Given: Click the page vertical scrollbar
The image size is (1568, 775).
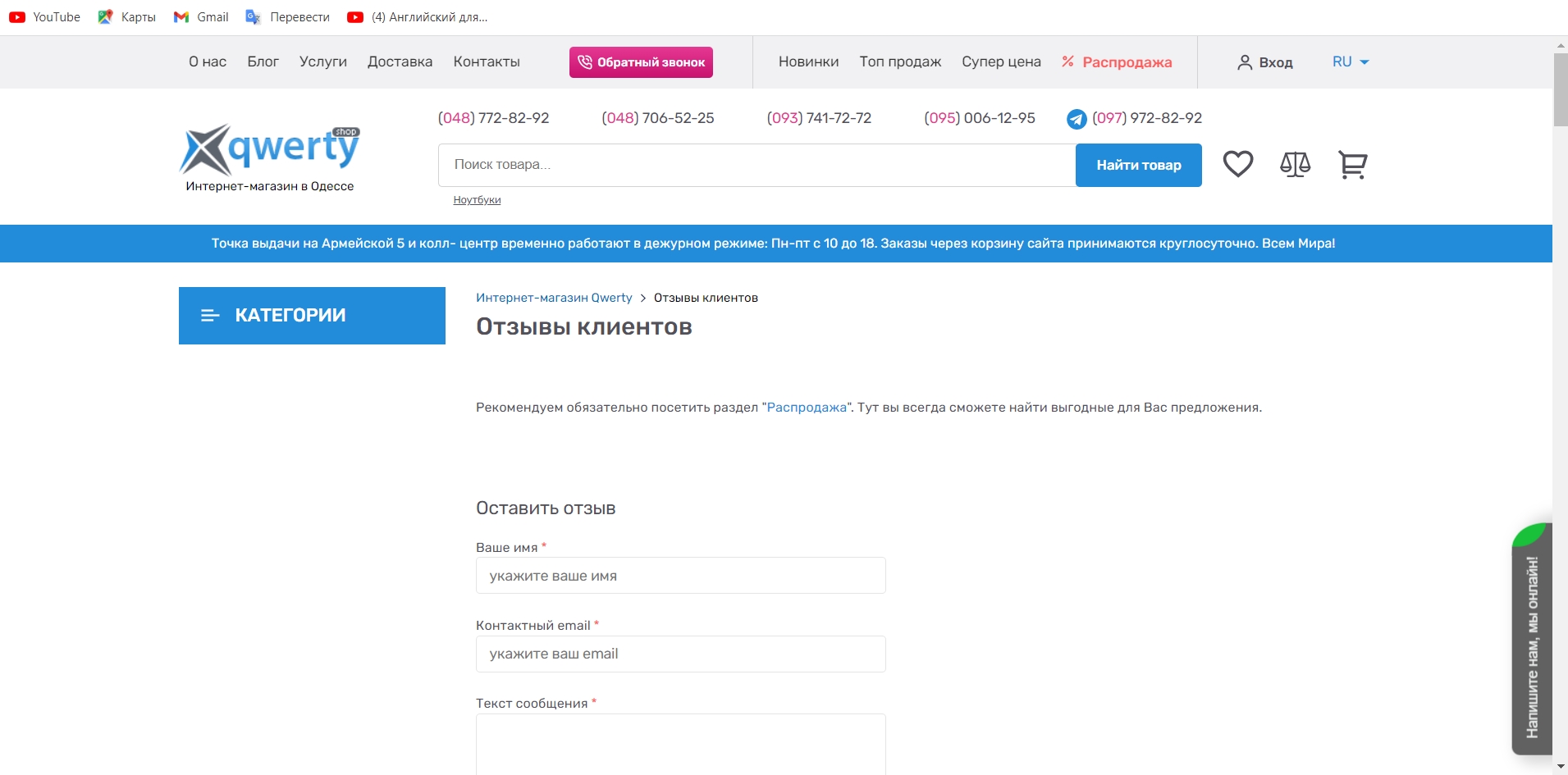Looking at the screenshot, I should pos(1560,410).
